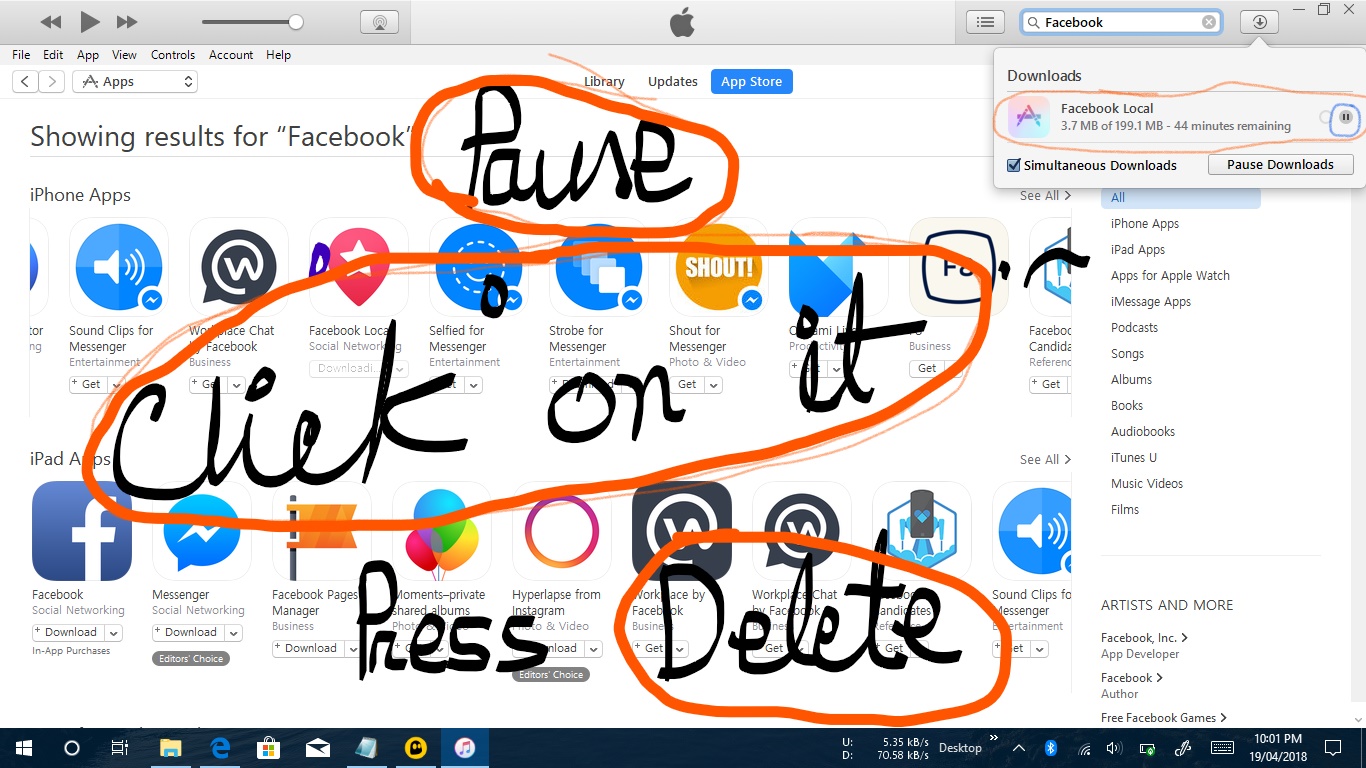
Task: Get Sound Clips for Messenger iPhone app
Action: pos(88,384)
